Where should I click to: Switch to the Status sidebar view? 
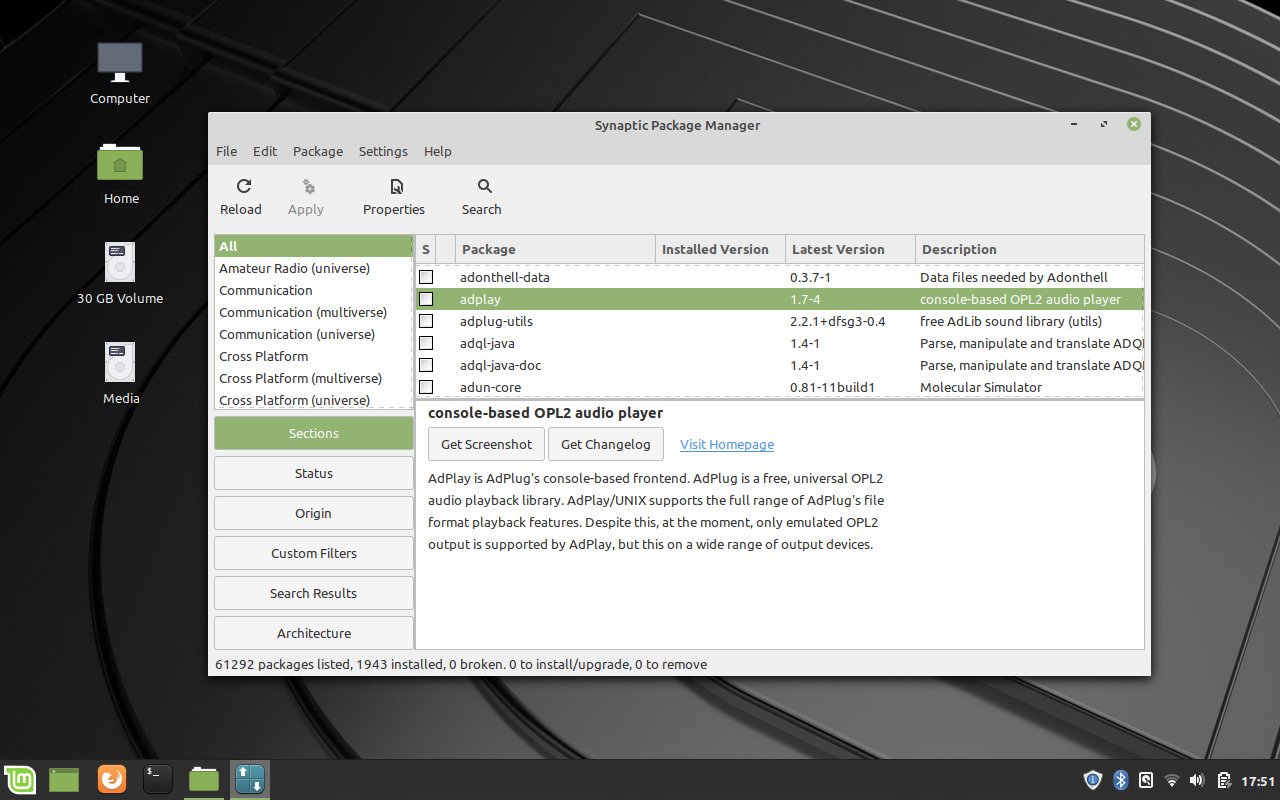pos(313,472)
